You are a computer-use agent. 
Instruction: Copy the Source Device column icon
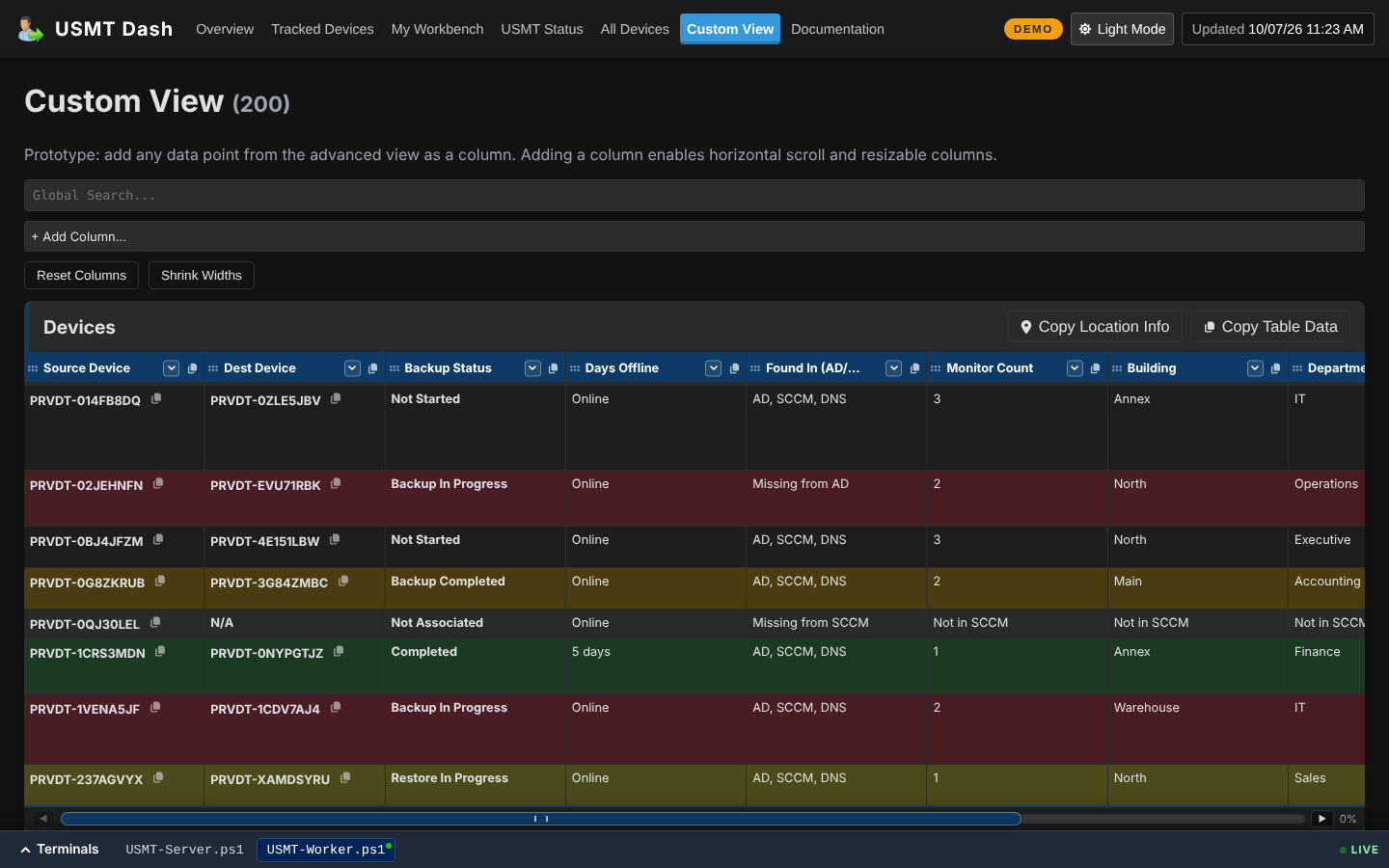click(x=192, y=368)
